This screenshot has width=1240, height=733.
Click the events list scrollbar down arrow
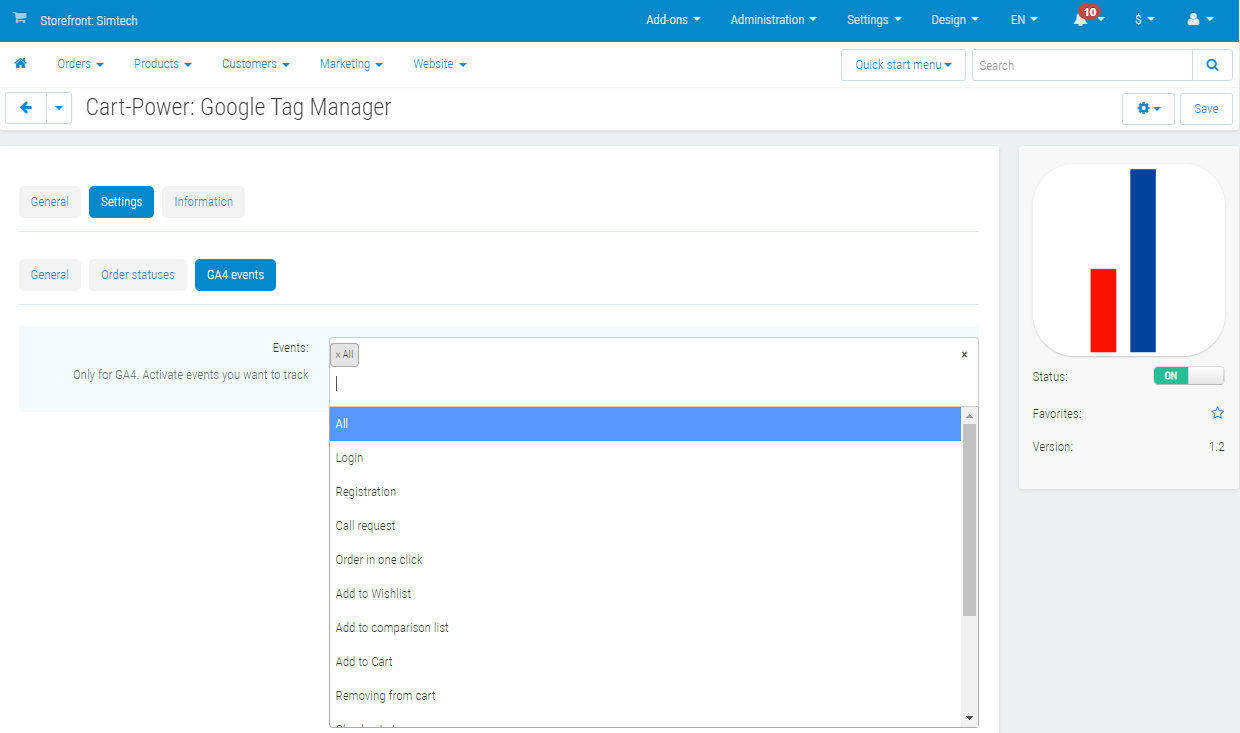(968, 718)
